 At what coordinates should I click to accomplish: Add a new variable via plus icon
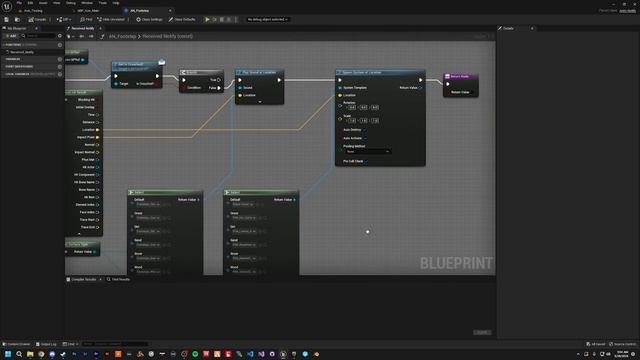coord(60,59)
